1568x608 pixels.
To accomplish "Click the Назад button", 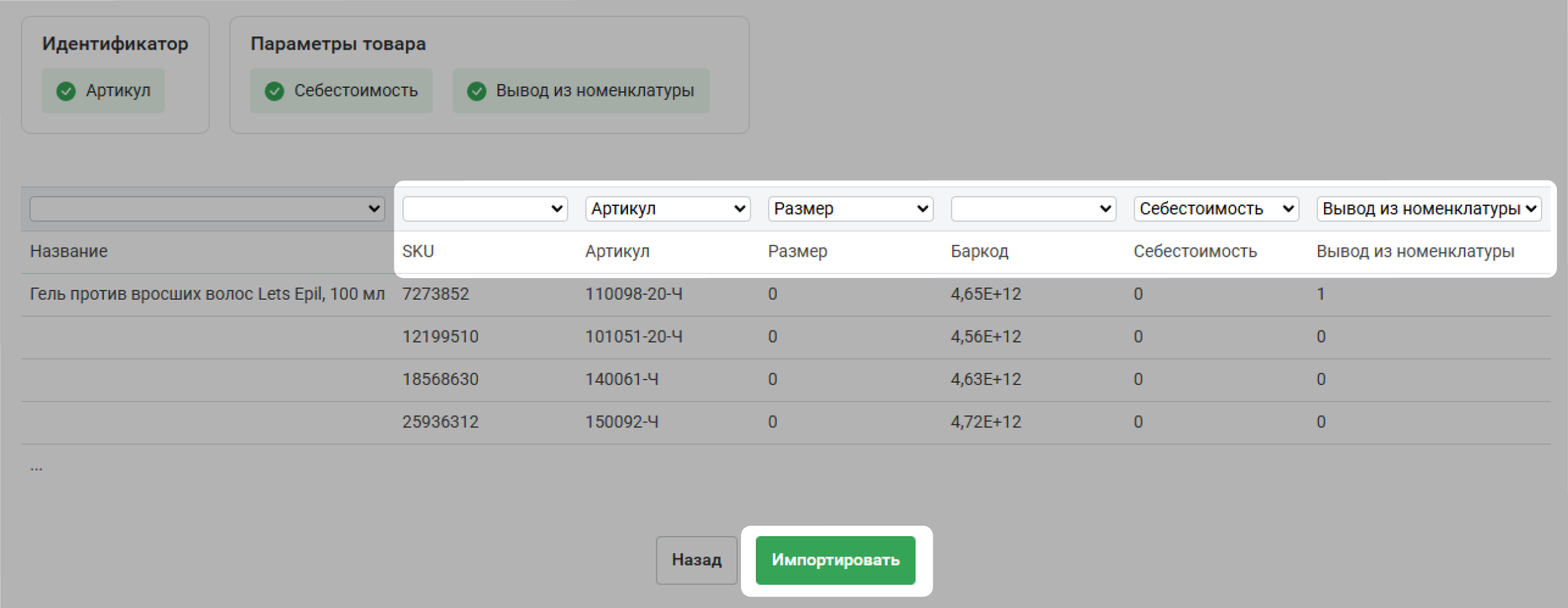I will (x=696, y=560).
